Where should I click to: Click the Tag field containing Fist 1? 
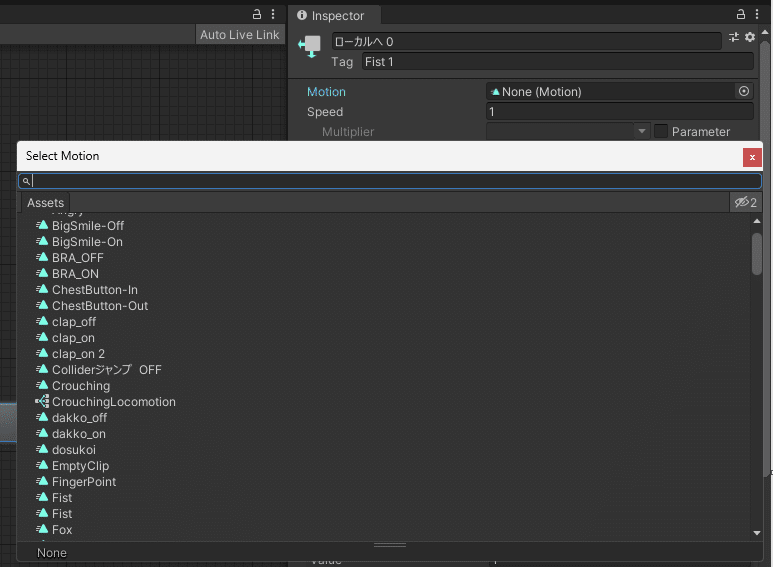click(x=557, y=62)
